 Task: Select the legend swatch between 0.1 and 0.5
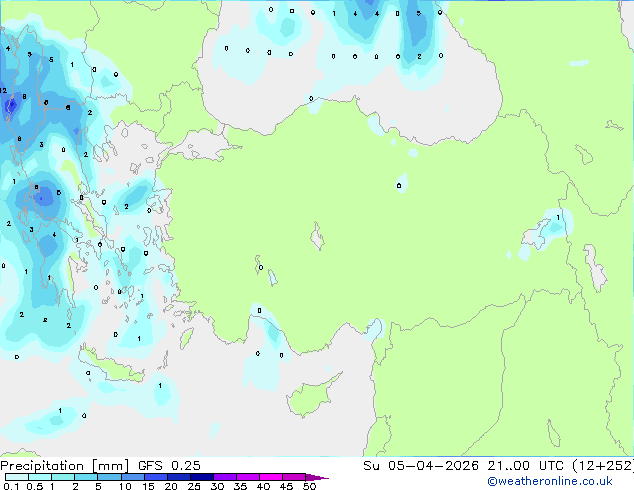[17, 477]
